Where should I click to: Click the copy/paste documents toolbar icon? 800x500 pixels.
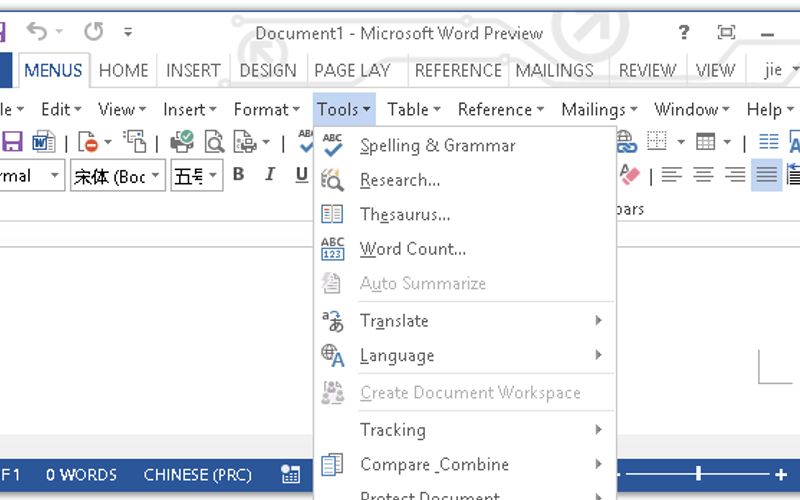pos(136,141)
